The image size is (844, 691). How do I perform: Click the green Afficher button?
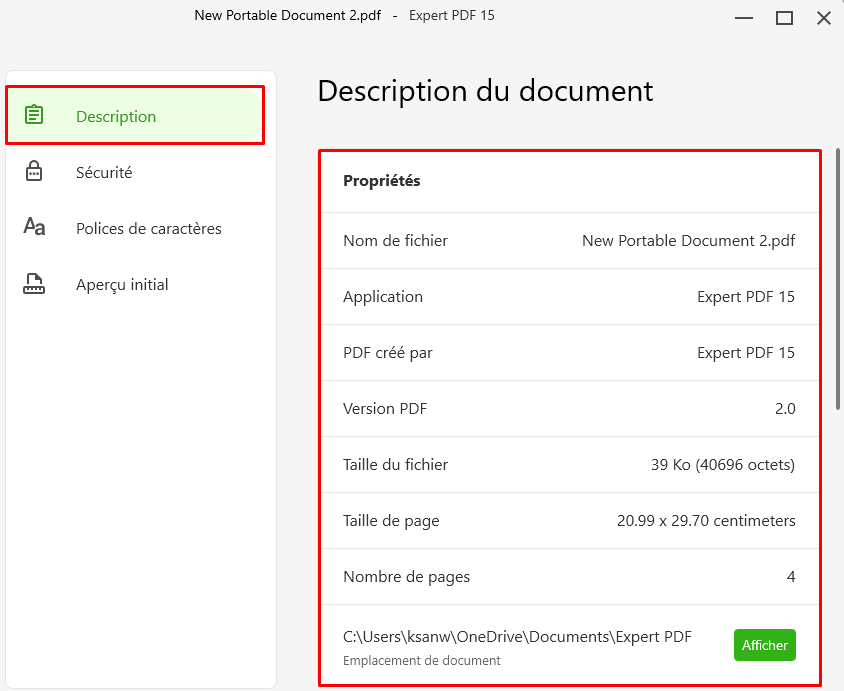point(764,645)
